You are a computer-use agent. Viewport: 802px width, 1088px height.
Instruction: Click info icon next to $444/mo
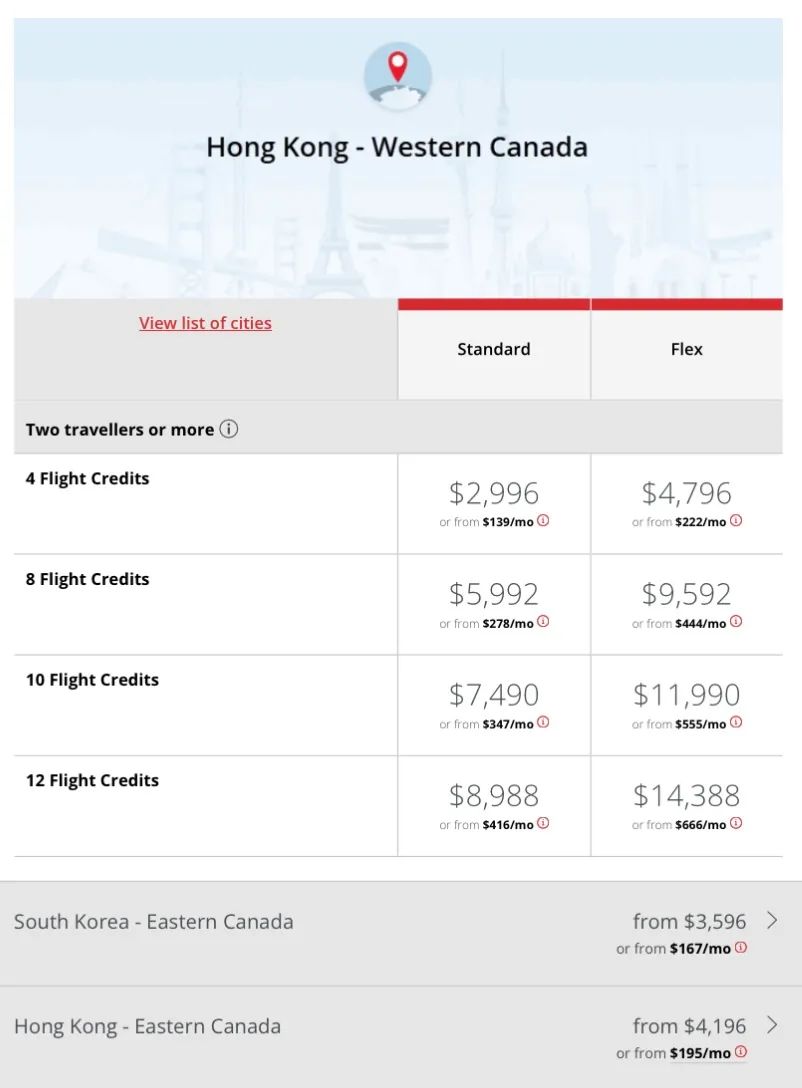[x=736, y=621]
